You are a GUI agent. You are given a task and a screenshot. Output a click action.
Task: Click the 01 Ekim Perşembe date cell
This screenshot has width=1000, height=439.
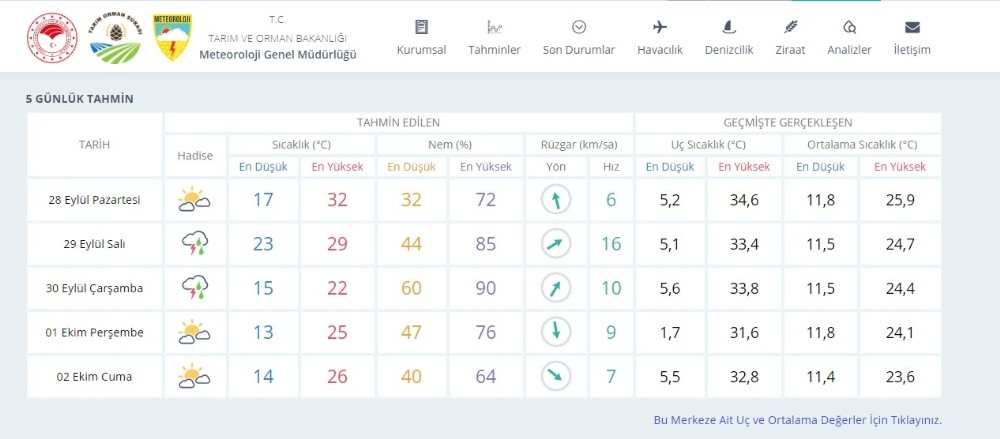[95, 333]
